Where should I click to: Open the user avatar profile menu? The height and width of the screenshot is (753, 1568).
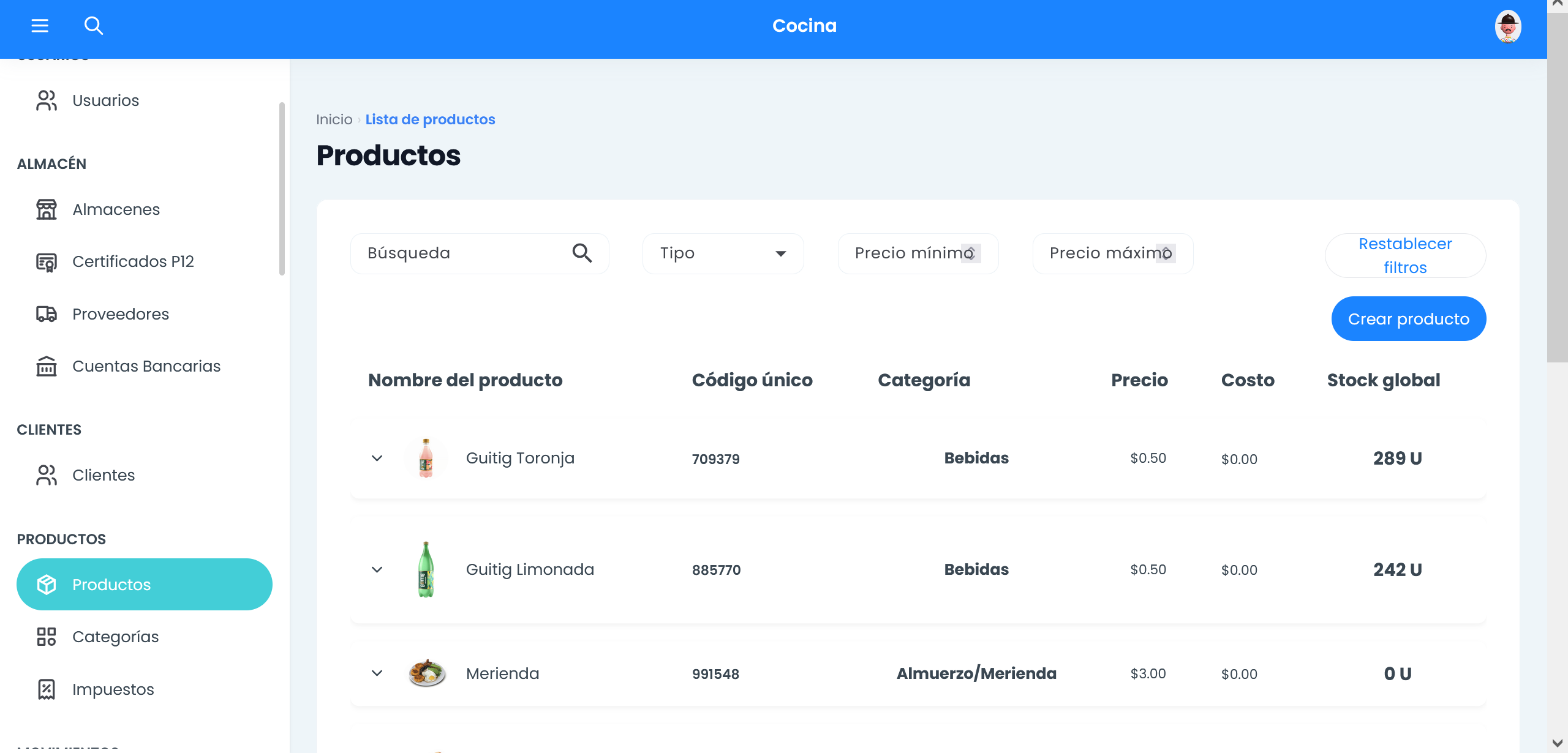click(x=1507, y=26)
